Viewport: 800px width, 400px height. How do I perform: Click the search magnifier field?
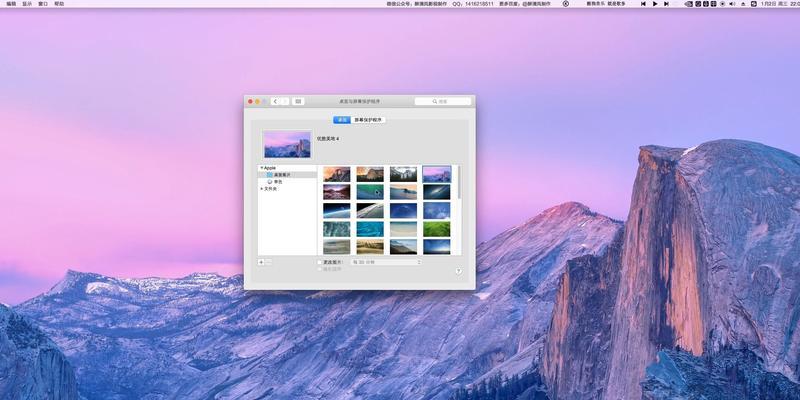(442, 102)
